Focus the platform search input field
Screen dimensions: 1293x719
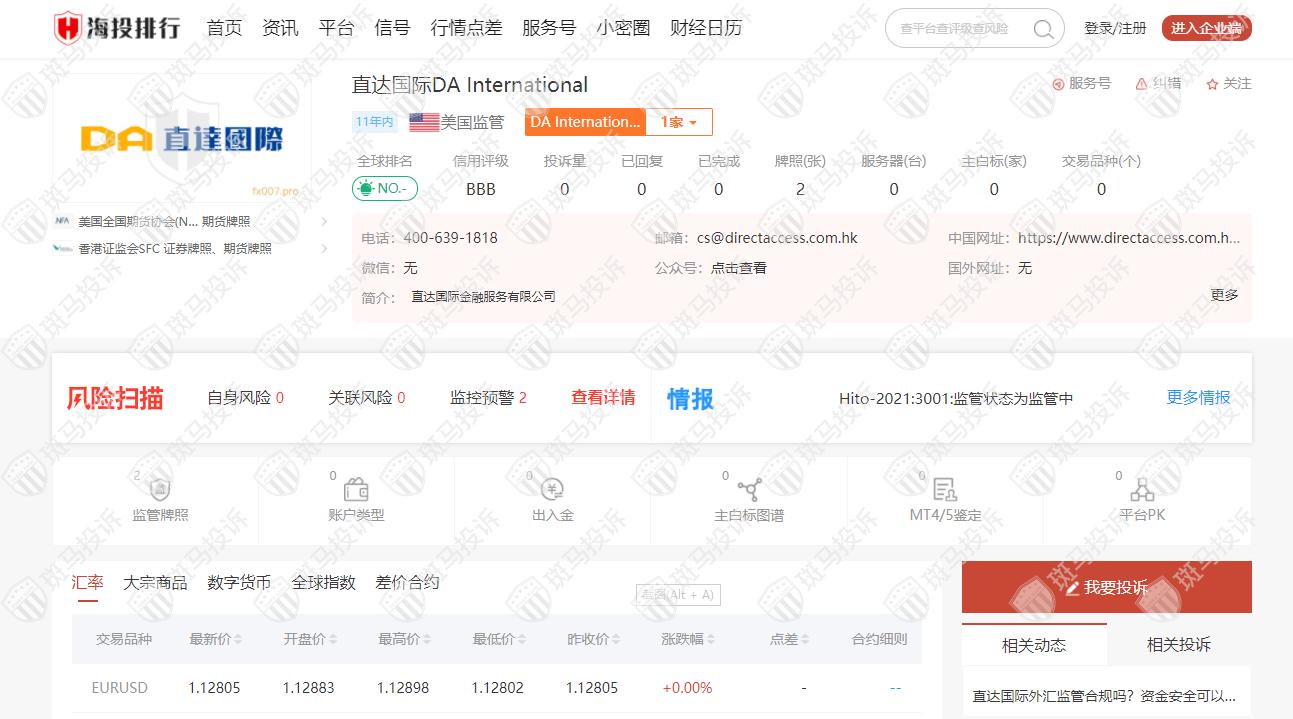click(x=960, y=29)
